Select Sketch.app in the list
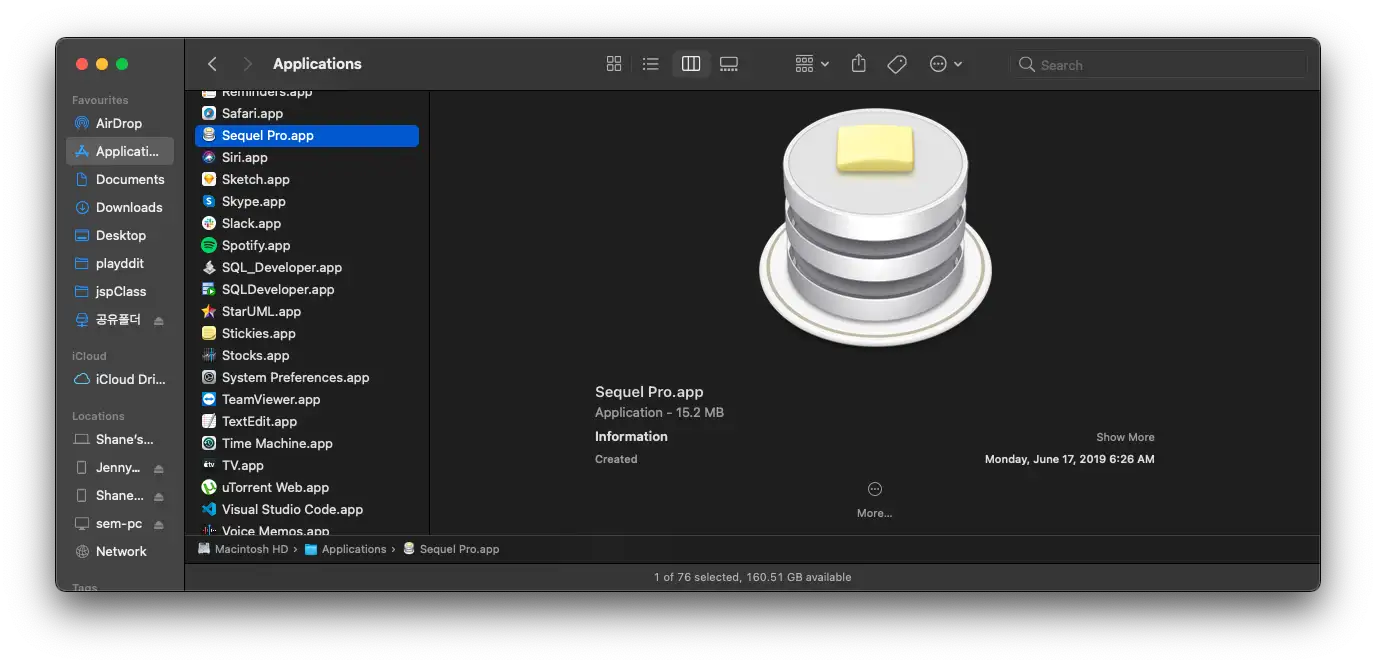Image resolution: width=1376 pixels, height=665 pixels. [307, 179]
